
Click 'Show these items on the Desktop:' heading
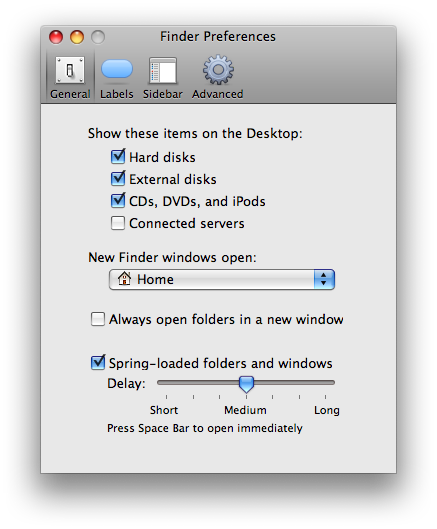[195, 134]
